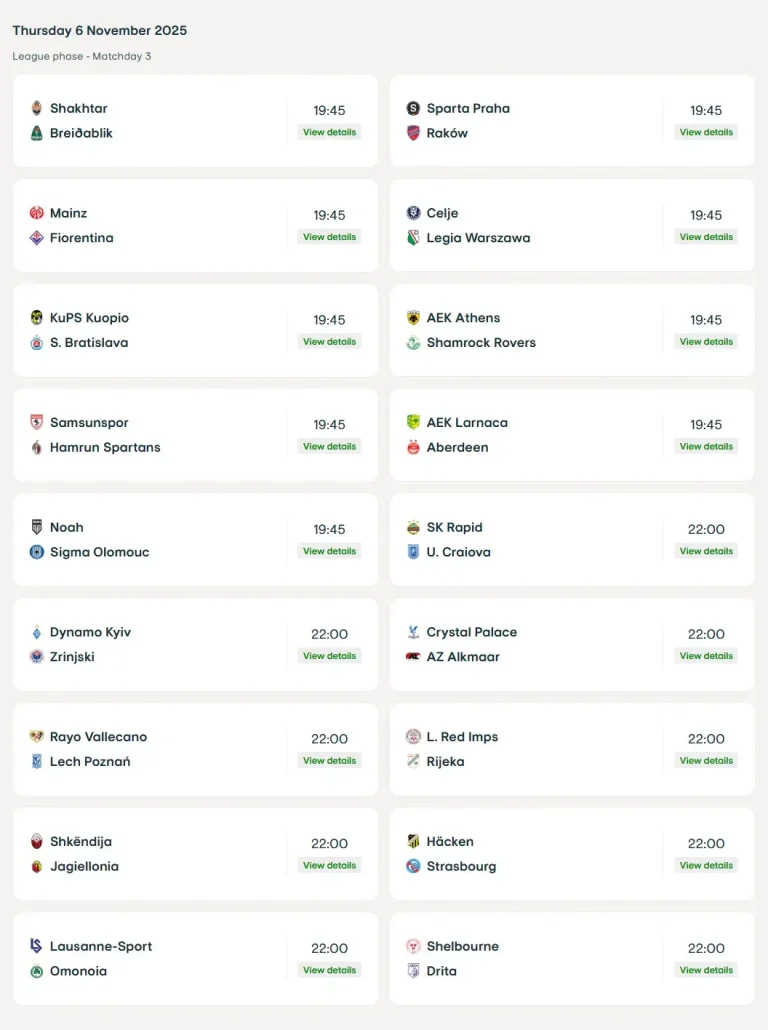Viewport: 768px width, 1030px height.
Task: Click the Legia Warszawa club crest
Action: 413,238
